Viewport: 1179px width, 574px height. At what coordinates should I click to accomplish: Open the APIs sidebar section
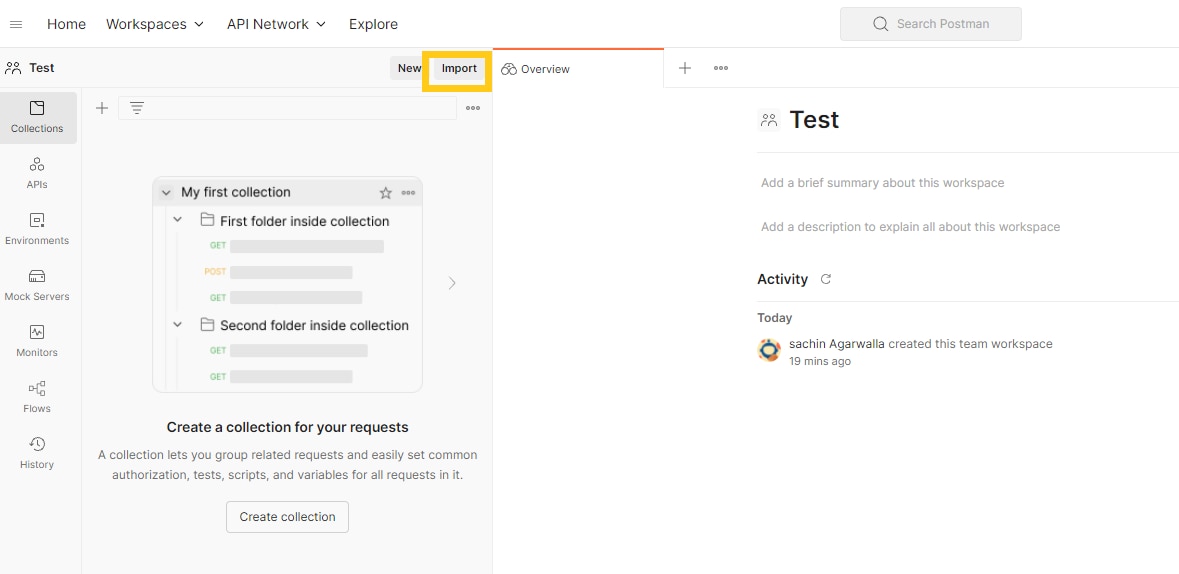[37, 173]
